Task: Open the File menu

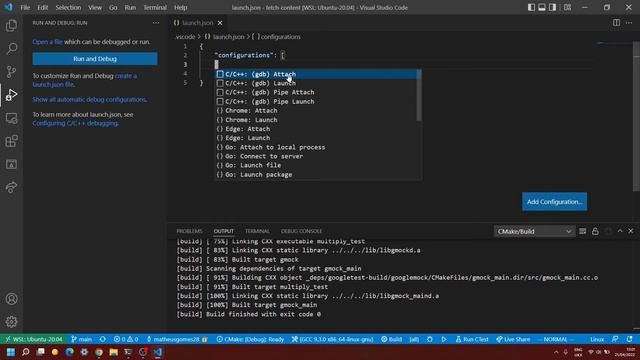Action: (25, 7)
